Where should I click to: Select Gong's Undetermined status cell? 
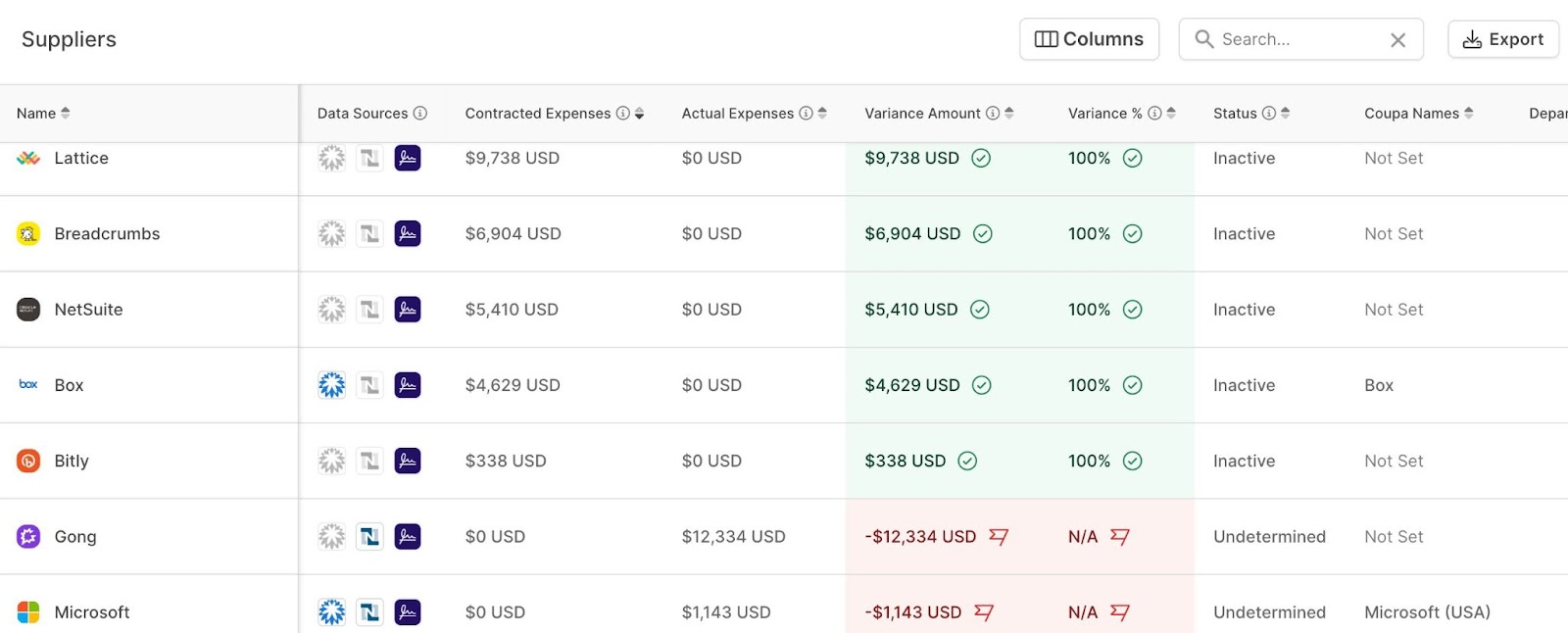(x=1269, y=537)
